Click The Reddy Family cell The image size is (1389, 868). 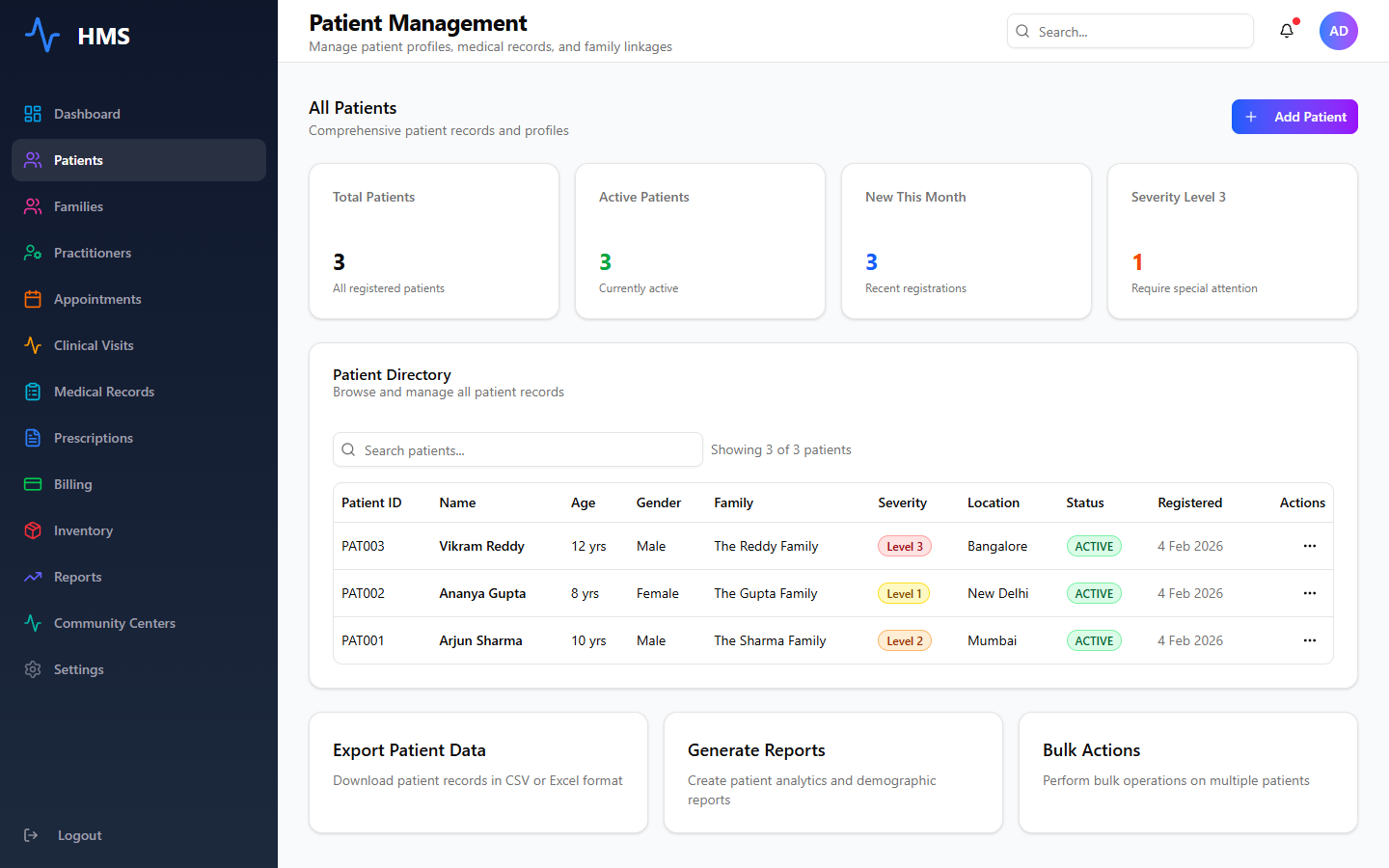[766, 546]
